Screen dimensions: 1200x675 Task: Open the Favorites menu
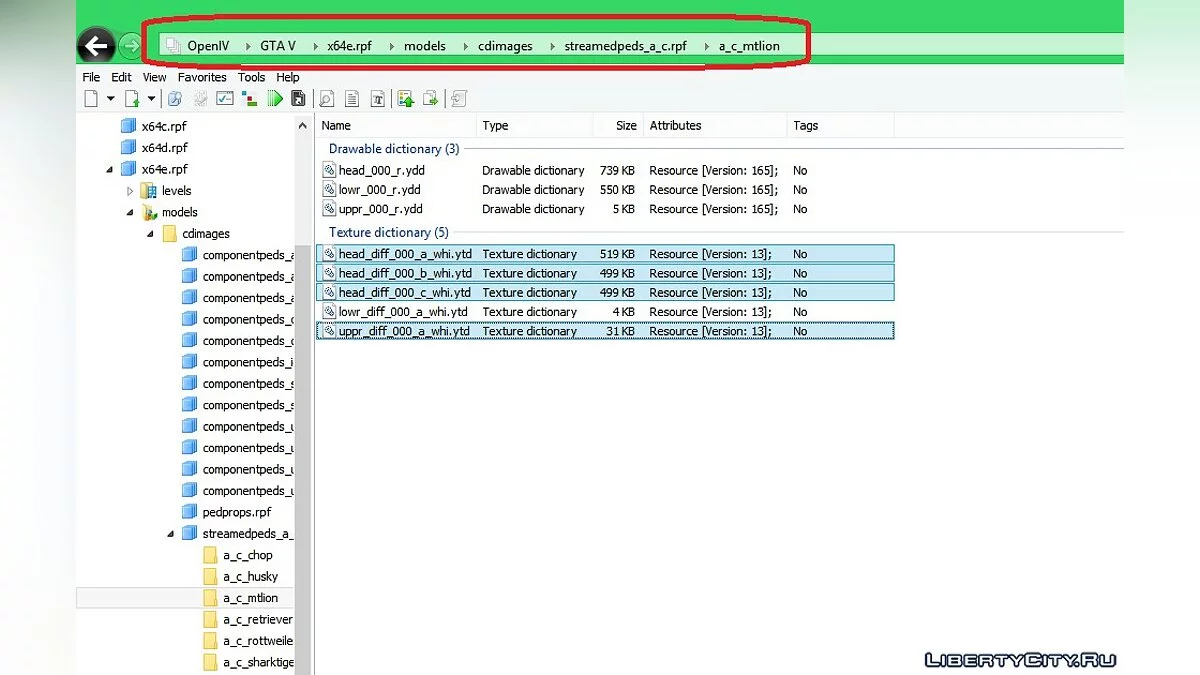(202, 77)
